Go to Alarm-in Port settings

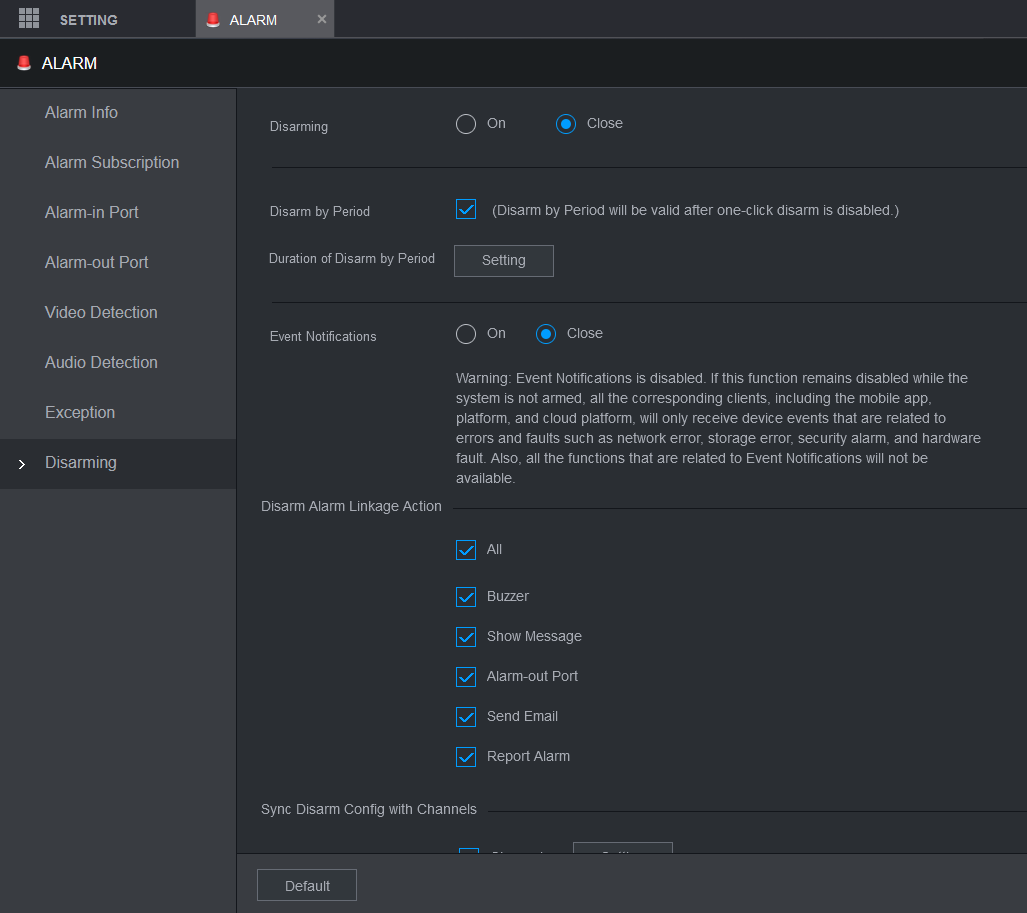[92, 213]
